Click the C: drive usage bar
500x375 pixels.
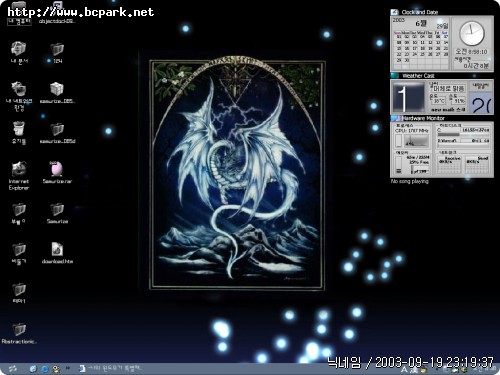point(463,135)
